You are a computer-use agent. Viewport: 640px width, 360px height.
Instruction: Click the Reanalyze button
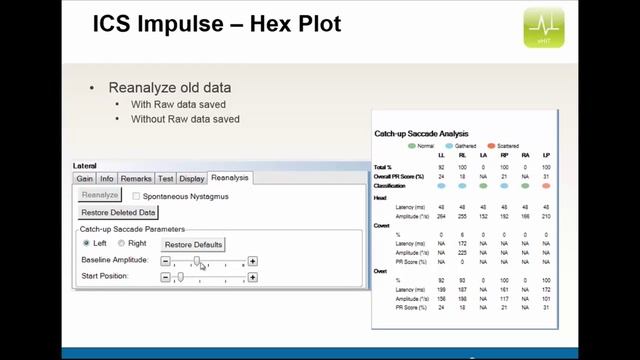tap(100, 195)
